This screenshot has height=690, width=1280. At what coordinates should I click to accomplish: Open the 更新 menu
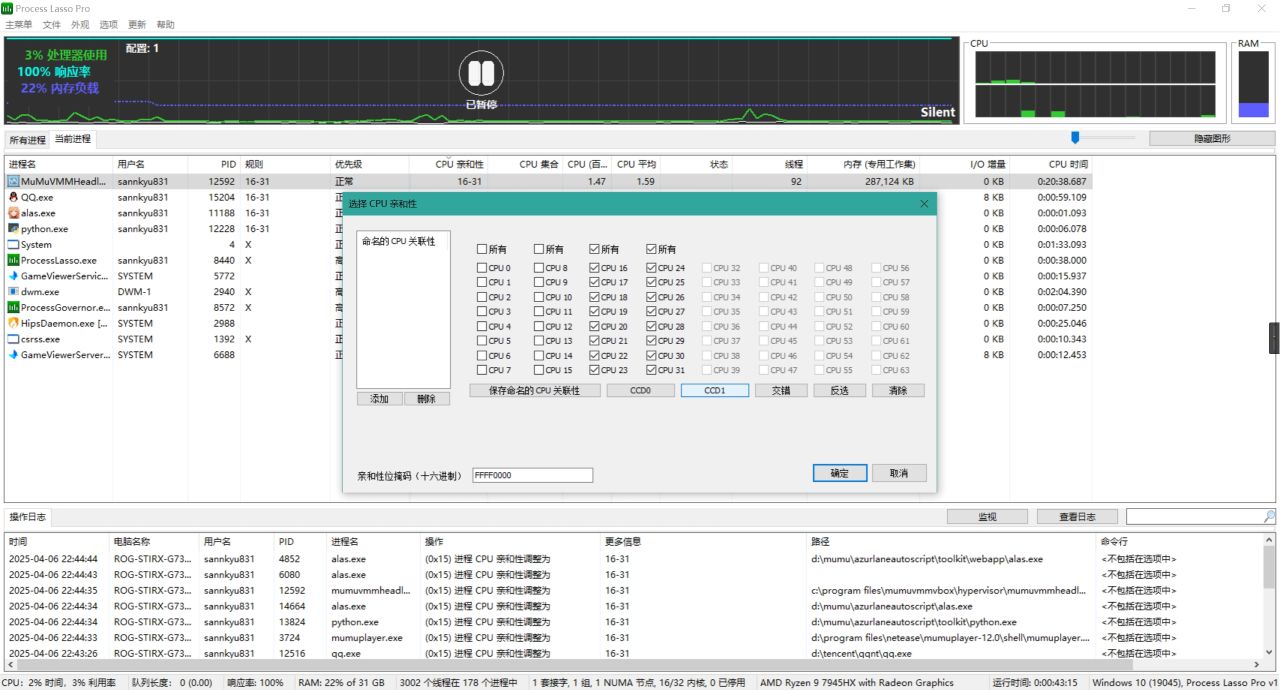click(x=137, y=24)
